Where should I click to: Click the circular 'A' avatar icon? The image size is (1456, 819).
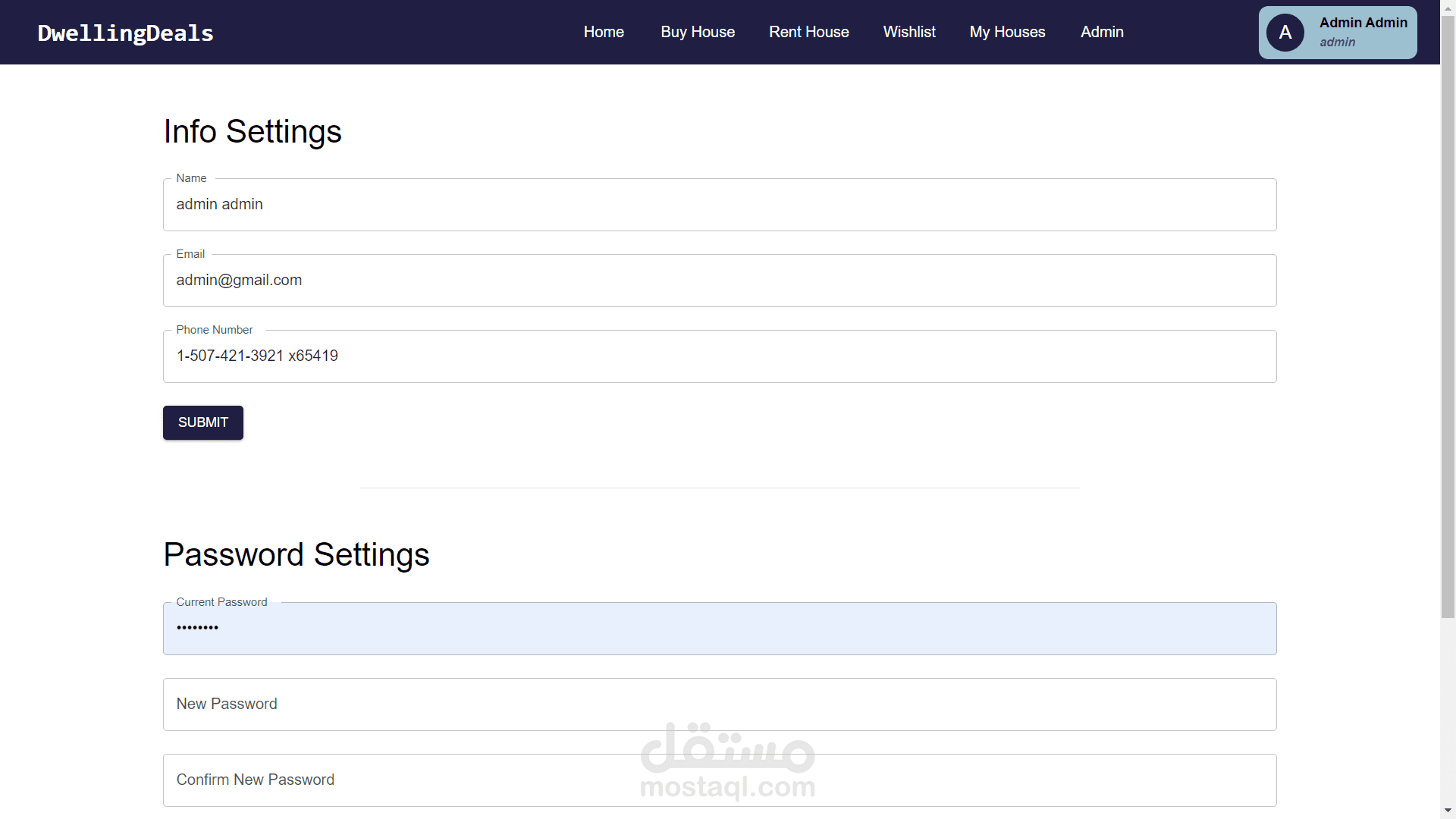(1285, 33)
